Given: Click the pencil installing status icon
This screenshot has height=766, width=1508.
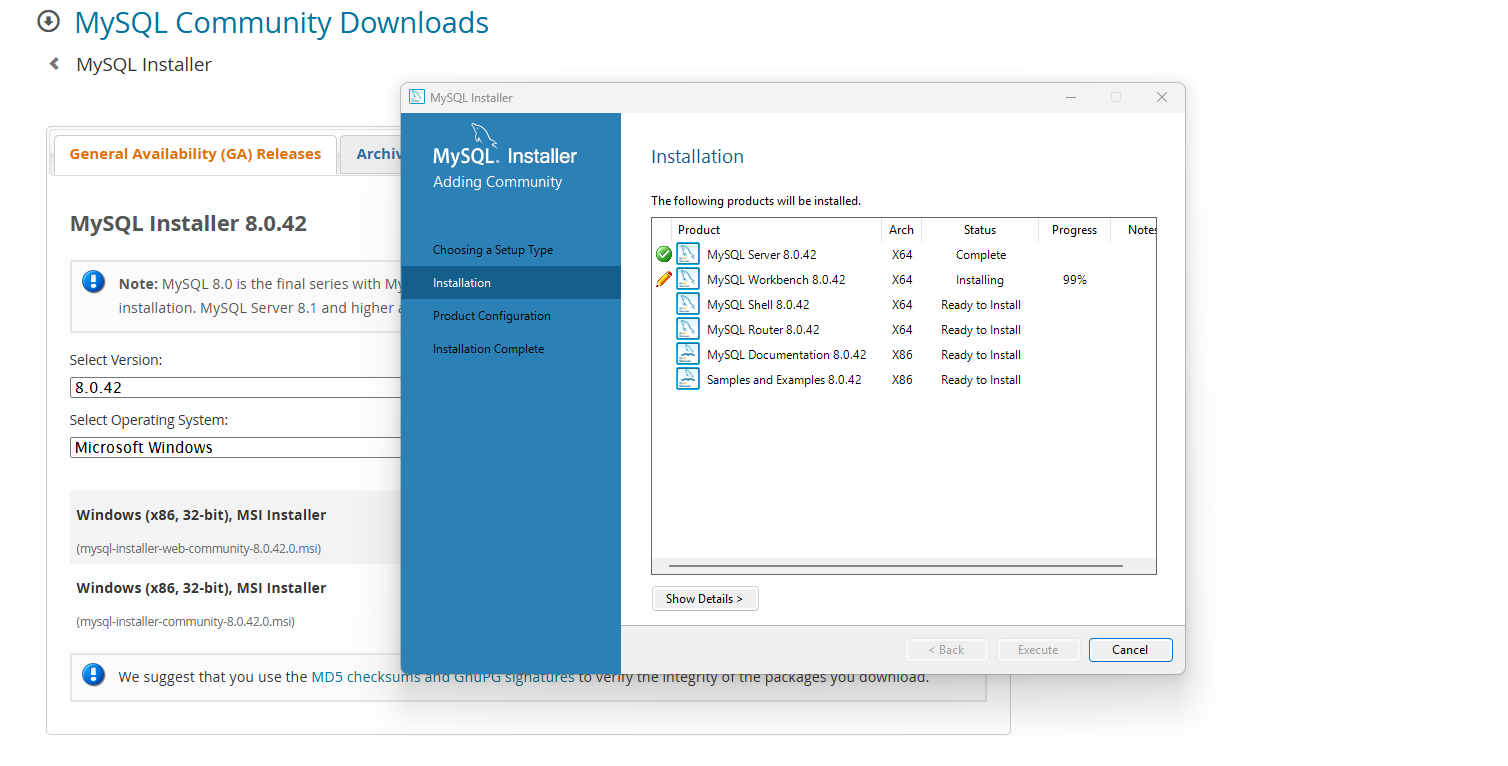Looking at the screenshot, I should (664, 279).
